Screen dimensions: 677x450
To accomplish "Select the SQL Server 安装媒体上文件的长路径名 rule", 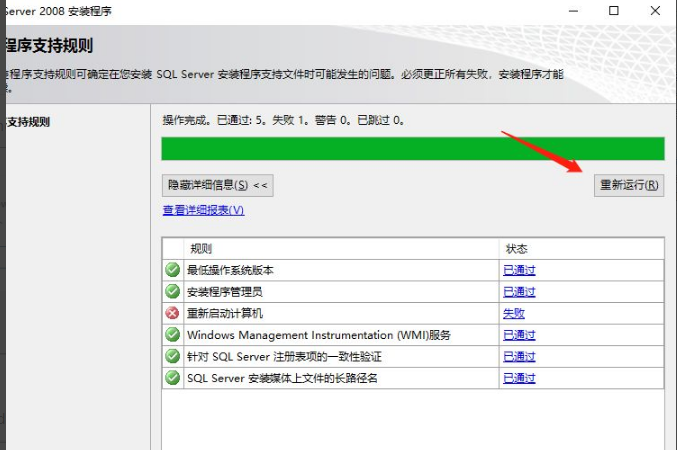I will point(282,378).
